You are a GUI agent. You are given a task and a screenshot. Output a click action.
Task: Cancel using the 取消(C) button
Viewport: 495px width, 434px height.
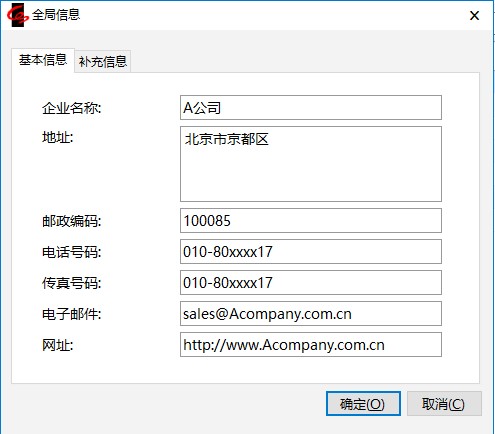(x=444, y=404)
